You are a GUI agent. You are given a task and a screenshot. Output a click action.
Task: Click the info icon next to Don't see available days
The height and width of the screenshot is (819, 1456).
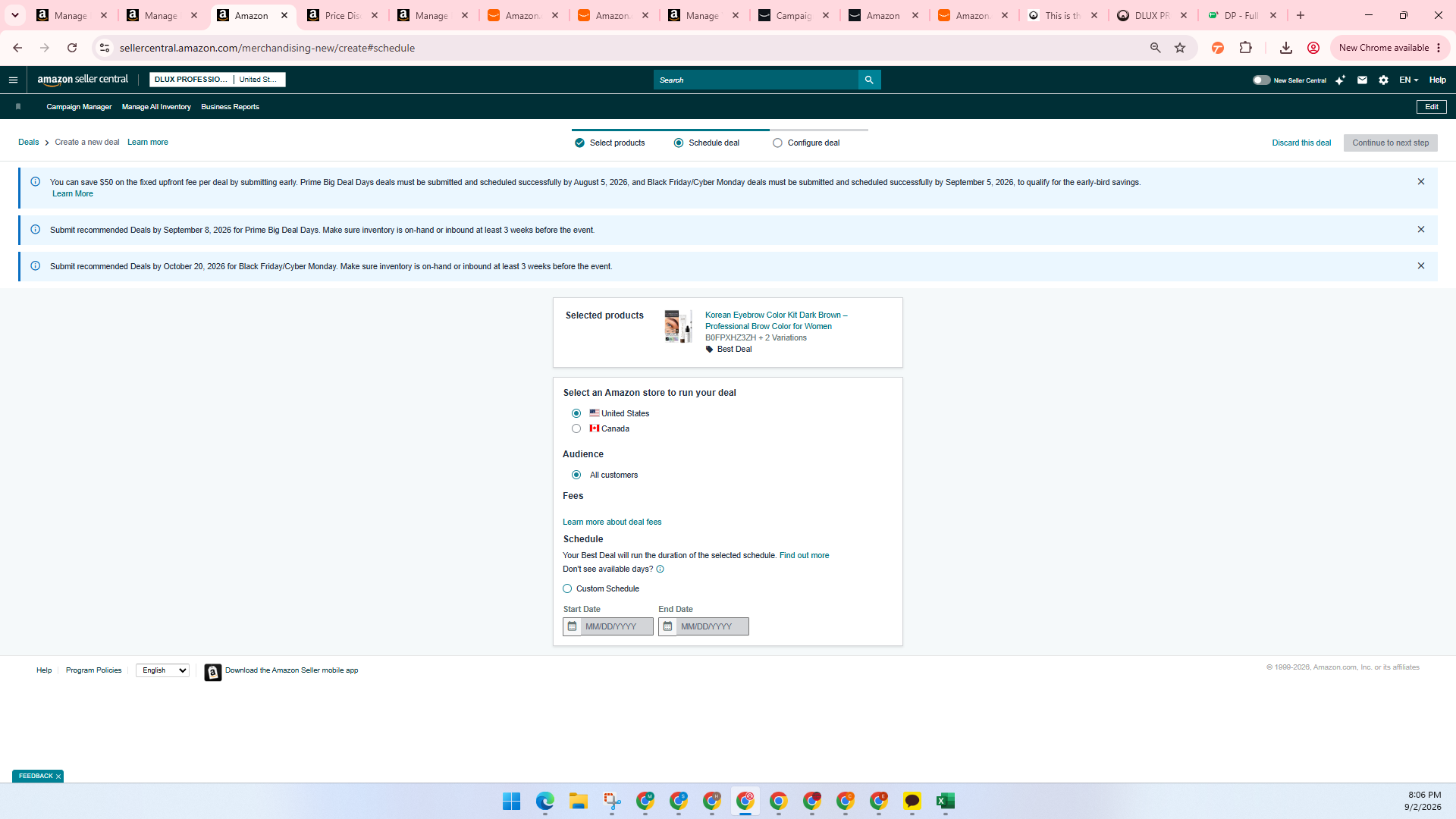click(660, 570)
